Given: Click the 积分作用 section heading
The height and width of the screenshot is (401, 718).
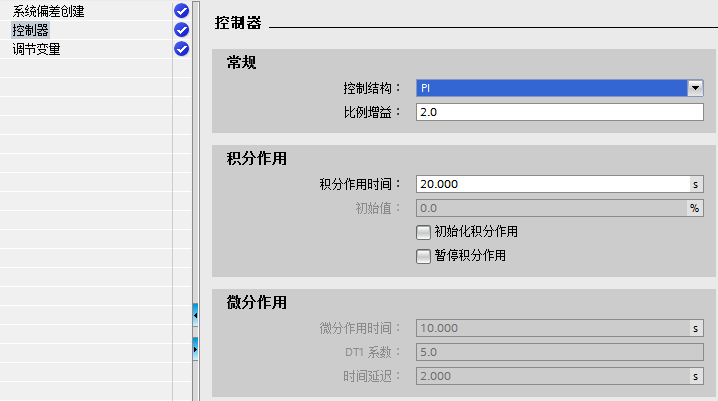Looking at the screenshot, I should tap(256, 159).
